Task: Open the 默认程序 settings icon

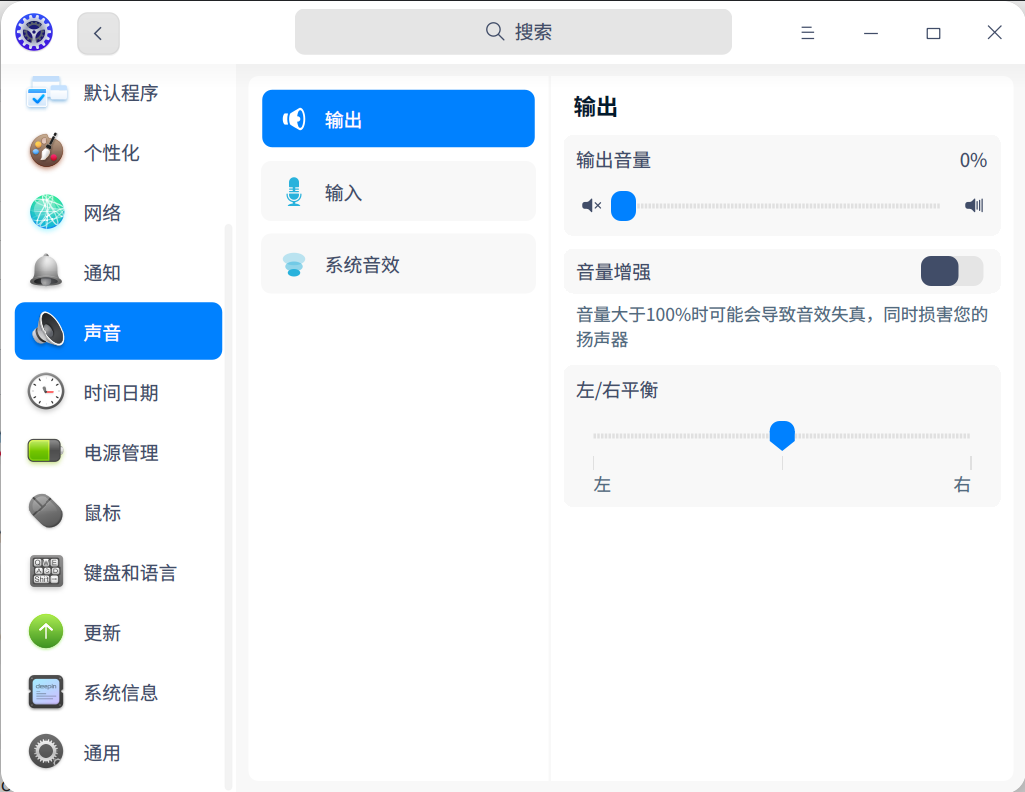Action: [46, 93]
